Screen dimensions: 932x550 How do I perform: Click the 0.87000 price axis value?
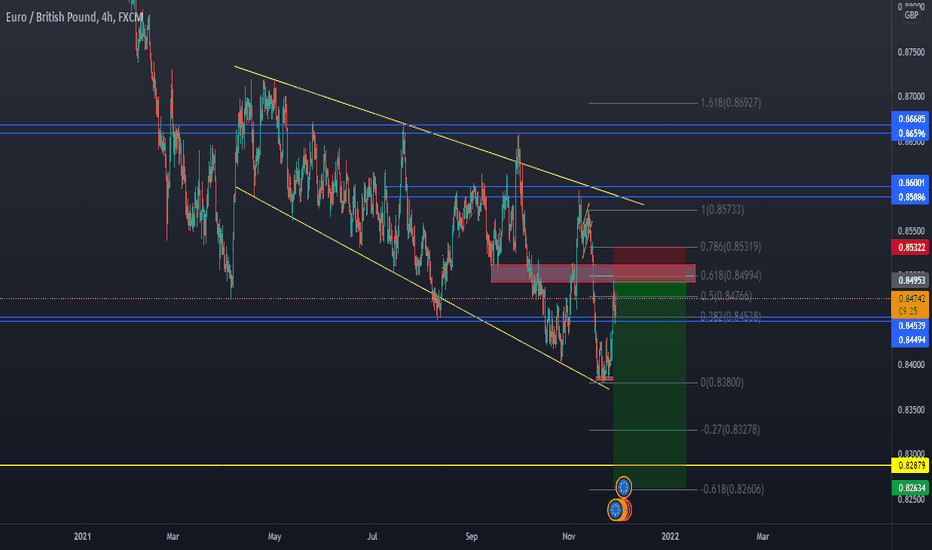[x=911, y=96]
